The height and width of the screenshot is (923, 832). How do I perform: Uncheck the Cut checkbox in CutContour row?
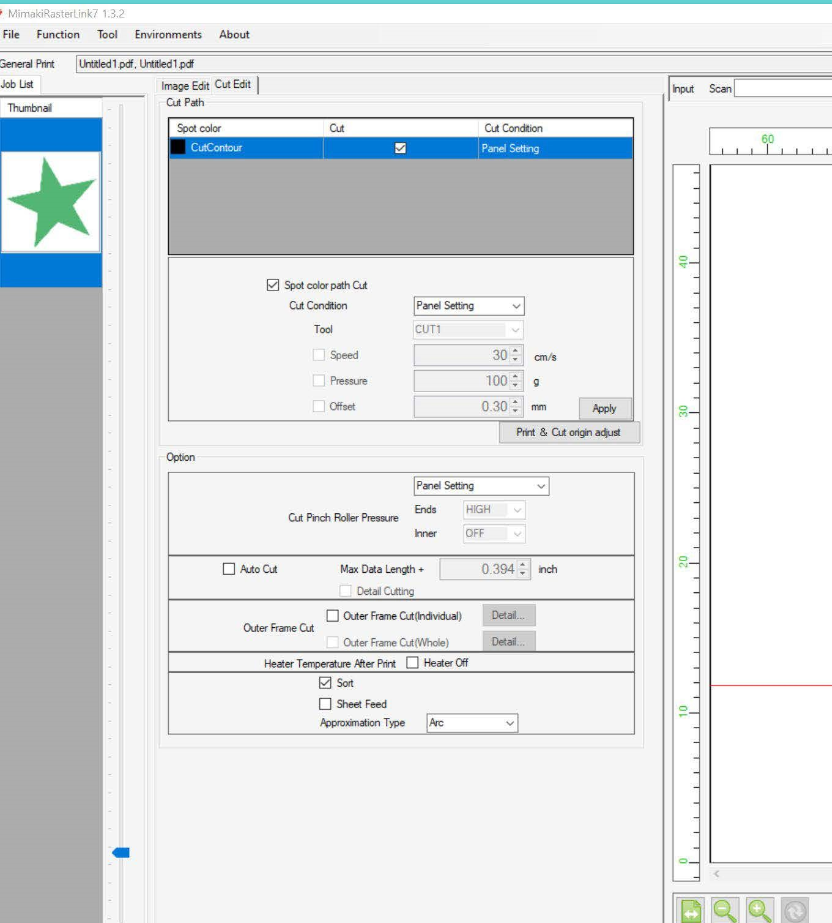point(400,148)
